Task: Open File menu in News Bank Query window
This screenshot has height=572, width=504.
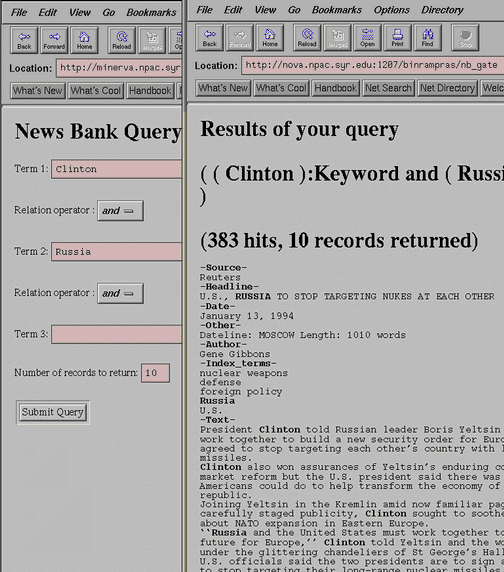Action: click(19, 13)
